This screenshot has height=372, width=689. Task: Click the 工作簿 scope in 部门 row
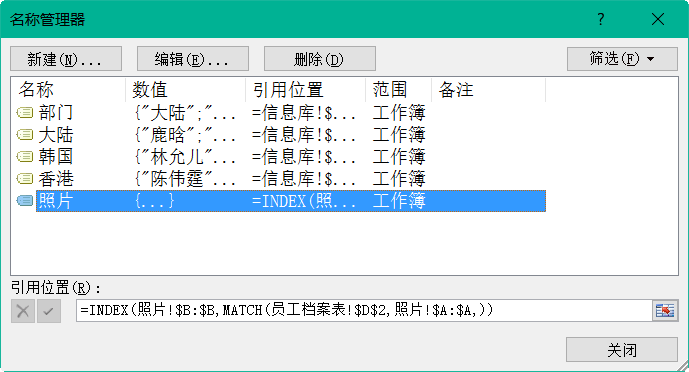point(399,113)
